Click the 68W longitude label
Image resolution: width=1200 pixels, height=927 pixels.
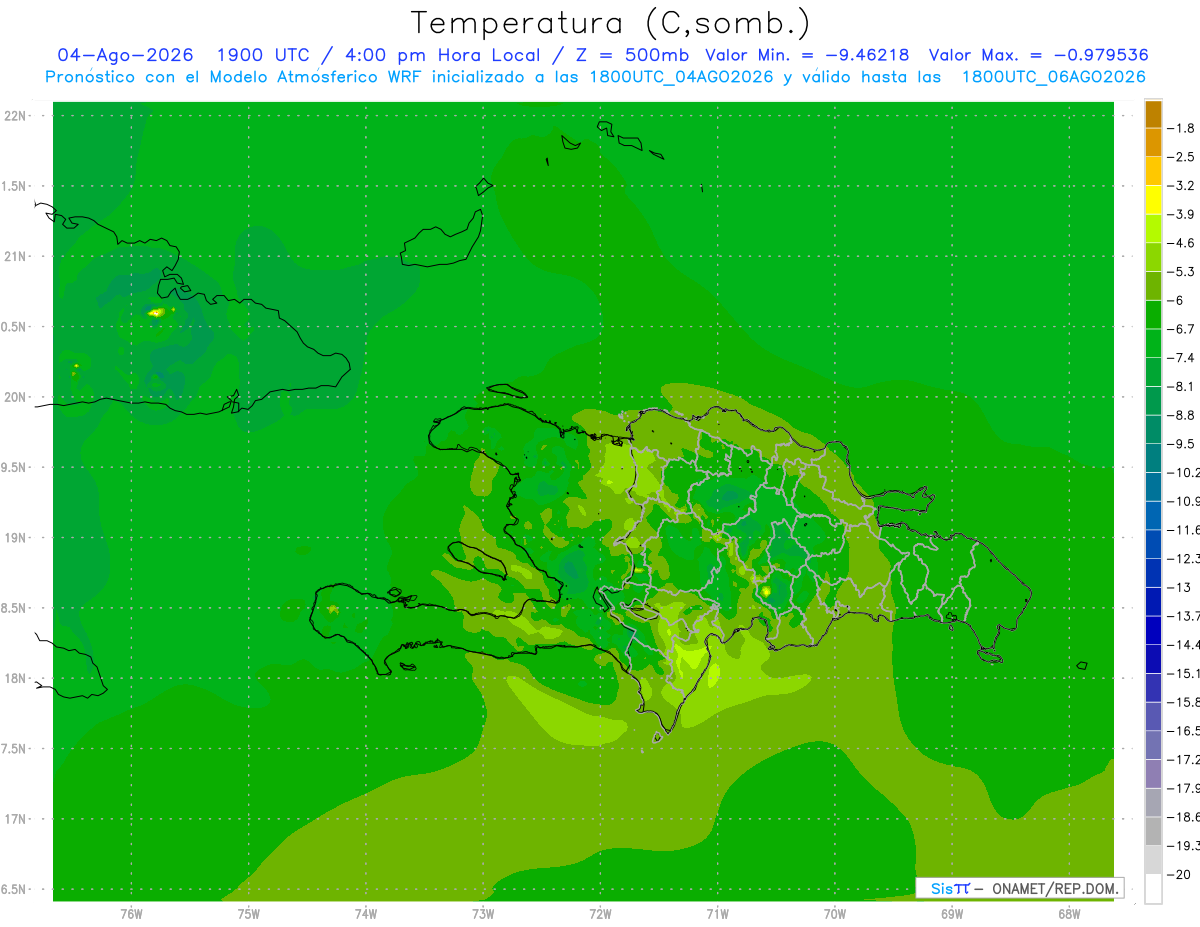point(1068,914)
